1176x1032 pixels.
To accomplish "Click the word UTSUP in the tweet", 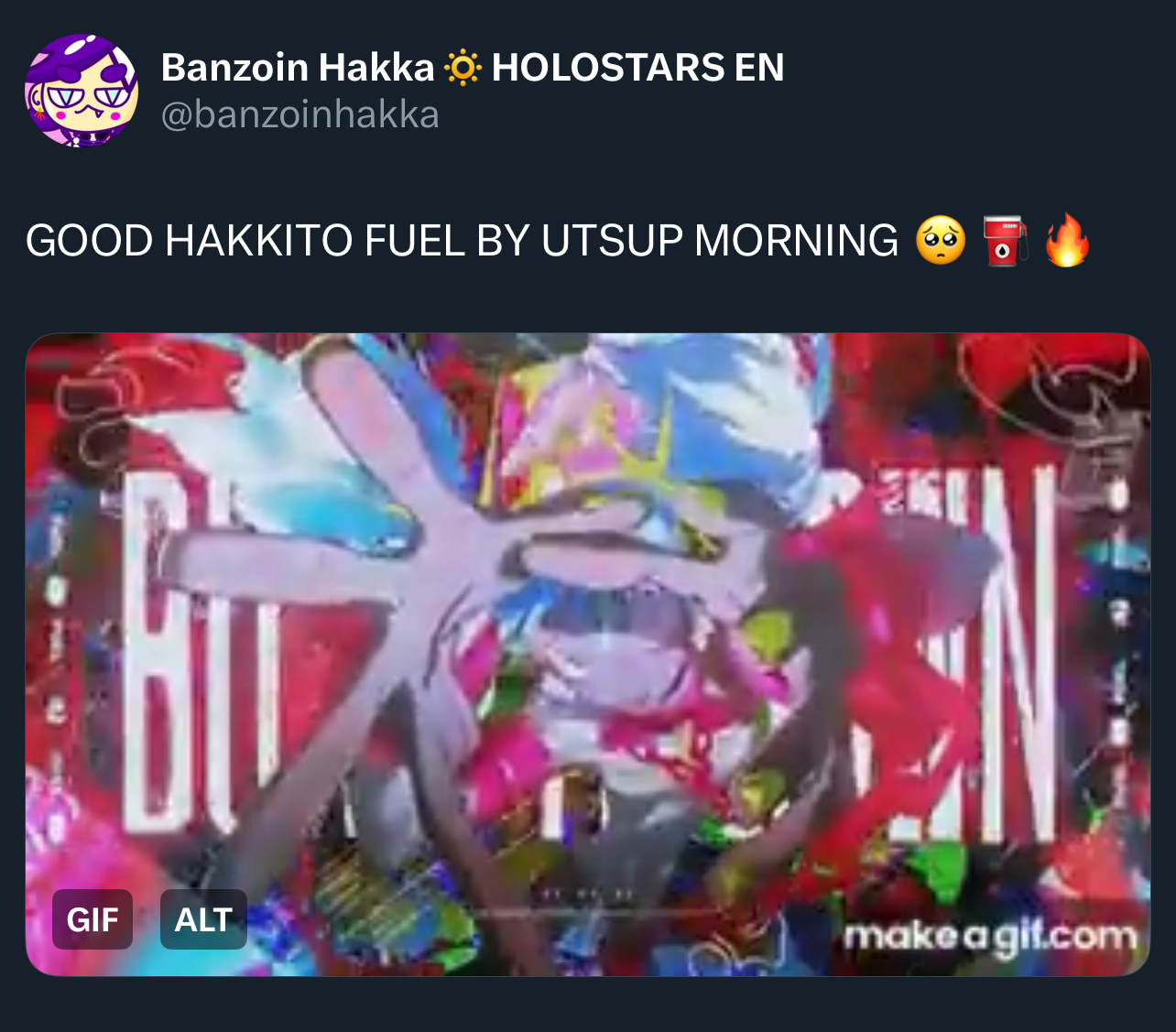I will click(x=612, y=241).
